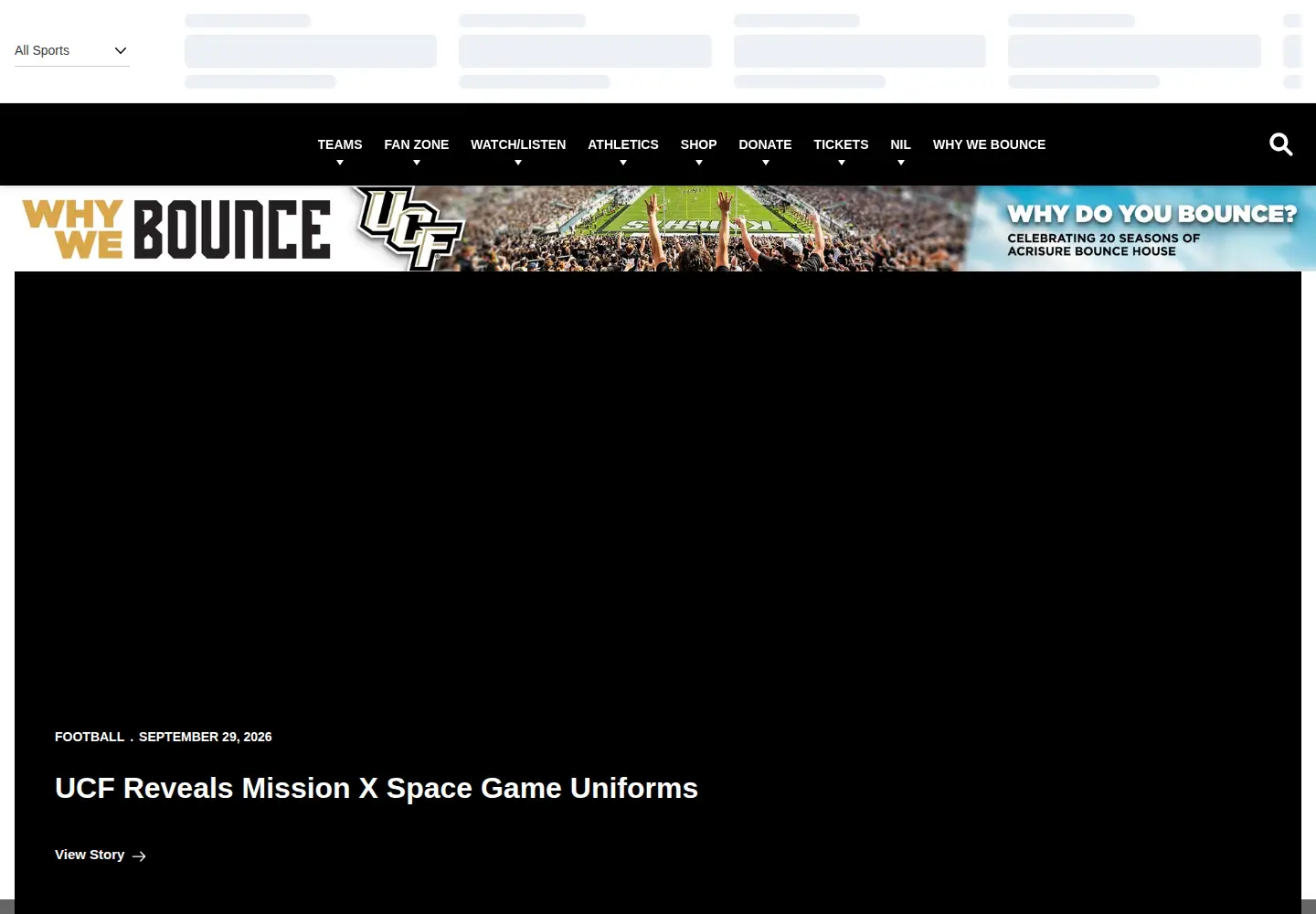Expand the arrow under DONATE
This screenshot has width=1316, height=914.
[x=766, y=163]
